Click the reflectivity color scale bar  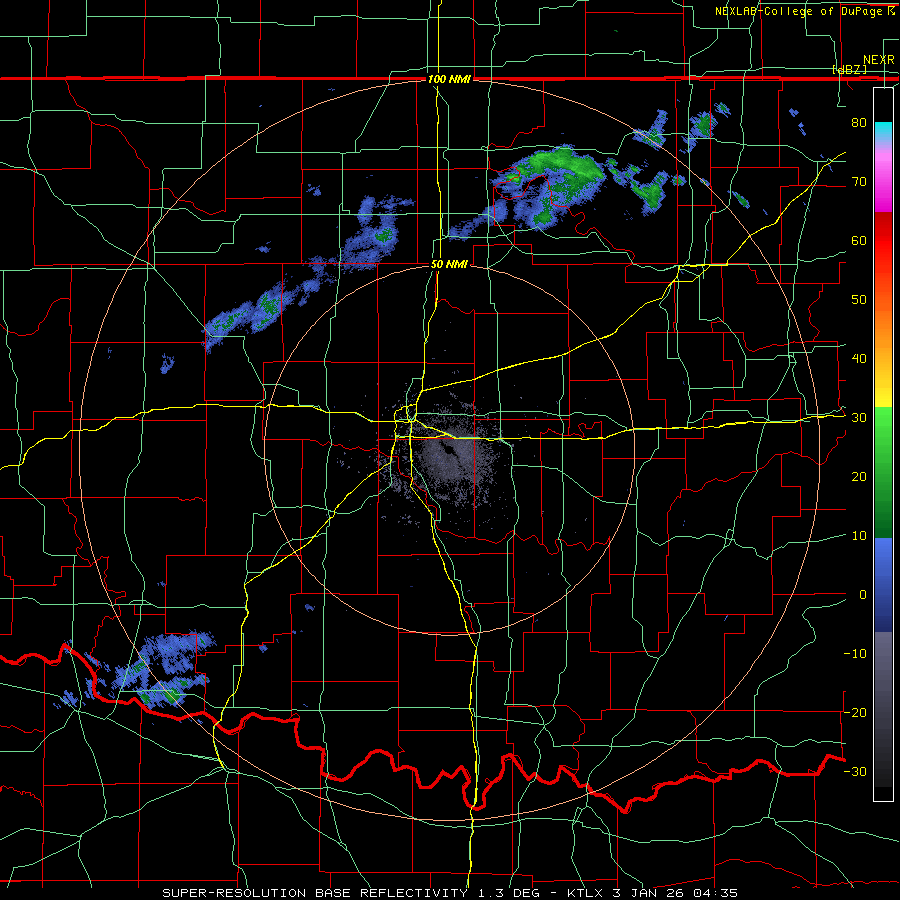pos(883,444)
